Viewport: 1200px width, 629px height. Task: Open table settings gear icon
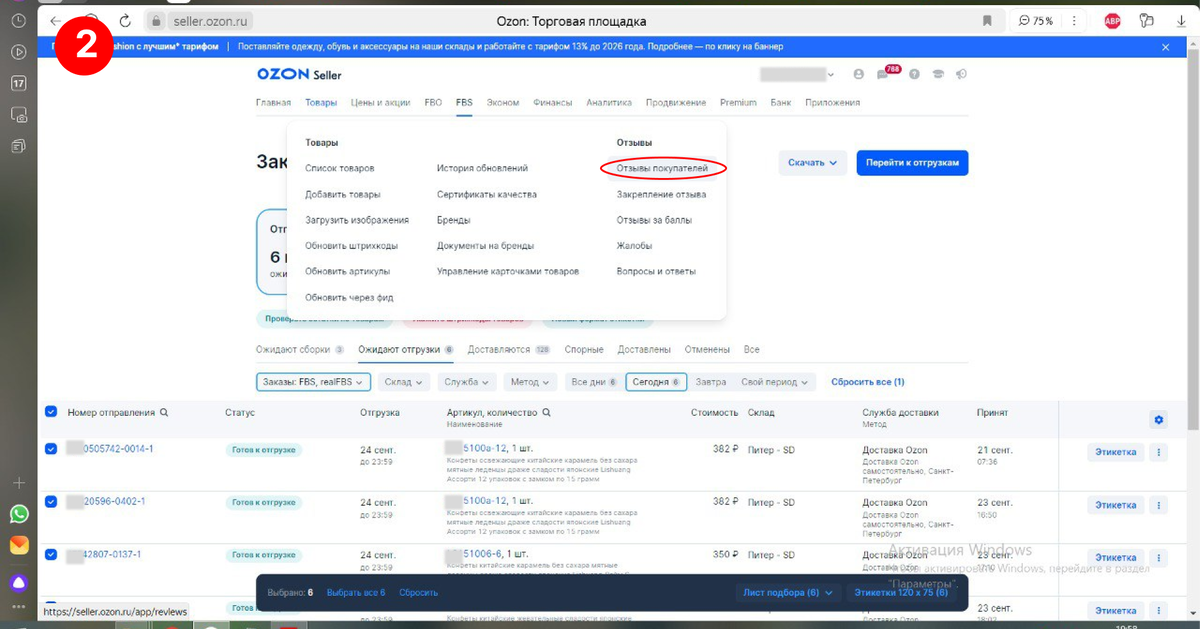1159,420
